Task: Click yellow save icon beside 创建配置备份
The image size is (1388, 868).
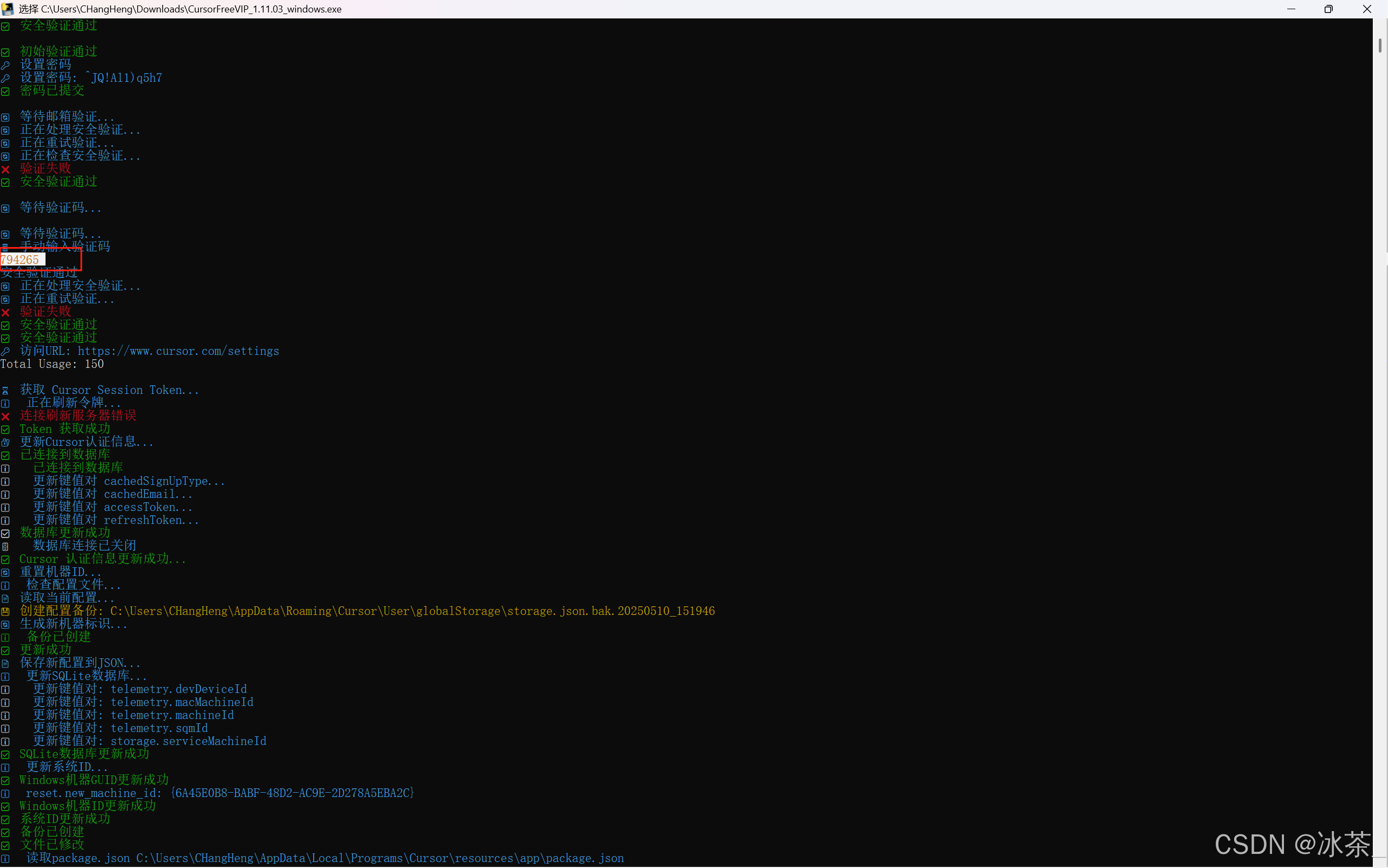Action: point(5,612)
